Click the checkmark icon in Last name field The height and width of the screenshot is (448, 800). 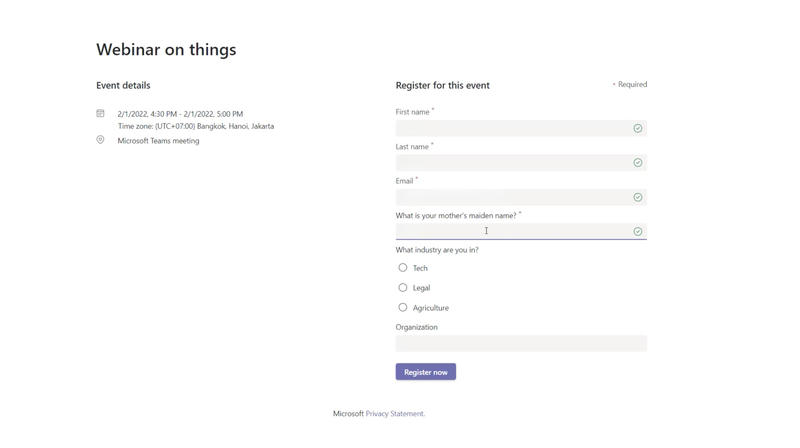pyautogui.click(x=637, y=162)
